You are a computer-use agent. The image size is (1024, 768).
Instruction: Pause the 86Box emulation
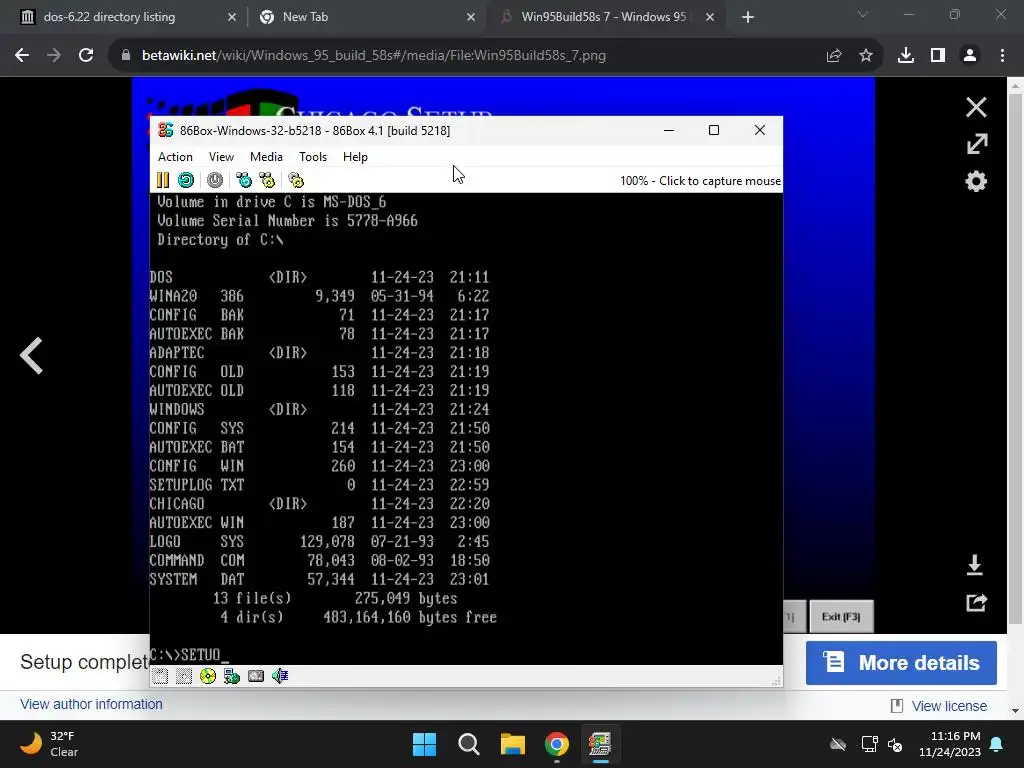(163, 180)
